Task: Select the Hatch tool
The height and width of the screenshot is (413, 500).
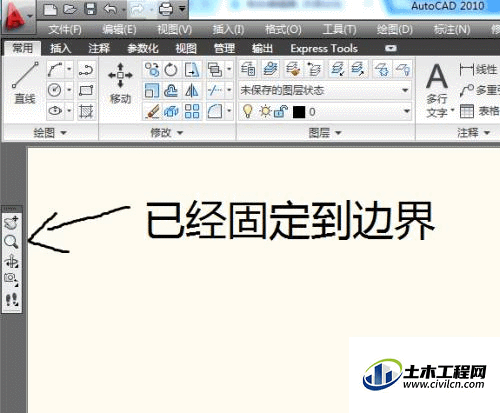Action: 86,111
